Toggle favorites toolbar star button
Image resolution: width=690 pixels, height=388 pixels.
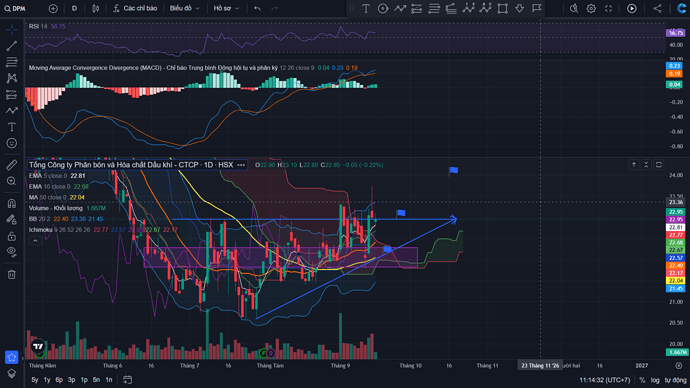pos(12,357)
